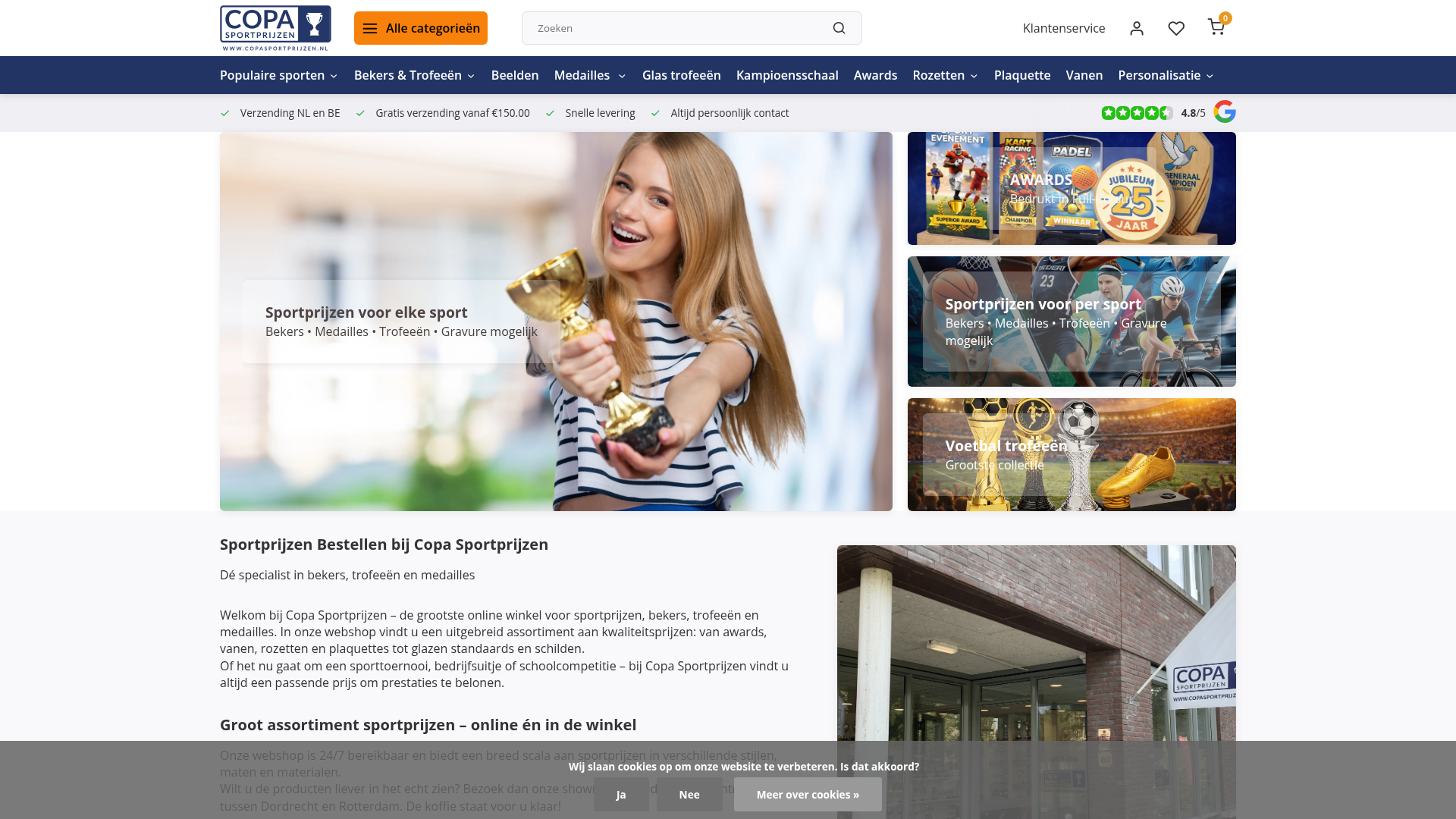Screen dimensions: 1456x819
Task: Accept cookies with the Ja button
Action: pos(621,794)
